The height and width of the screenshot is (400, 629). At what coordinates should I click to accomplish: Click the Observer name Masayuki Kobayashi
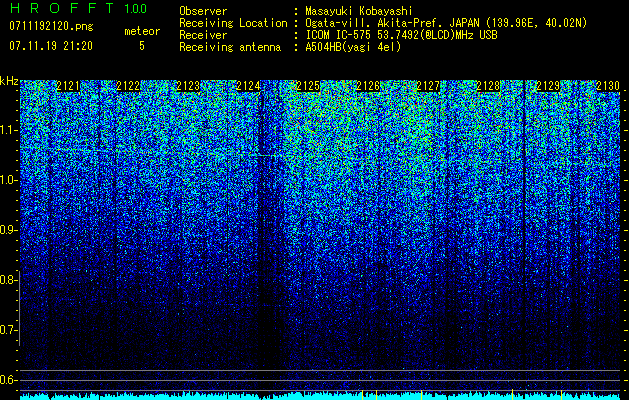point(359,11)
